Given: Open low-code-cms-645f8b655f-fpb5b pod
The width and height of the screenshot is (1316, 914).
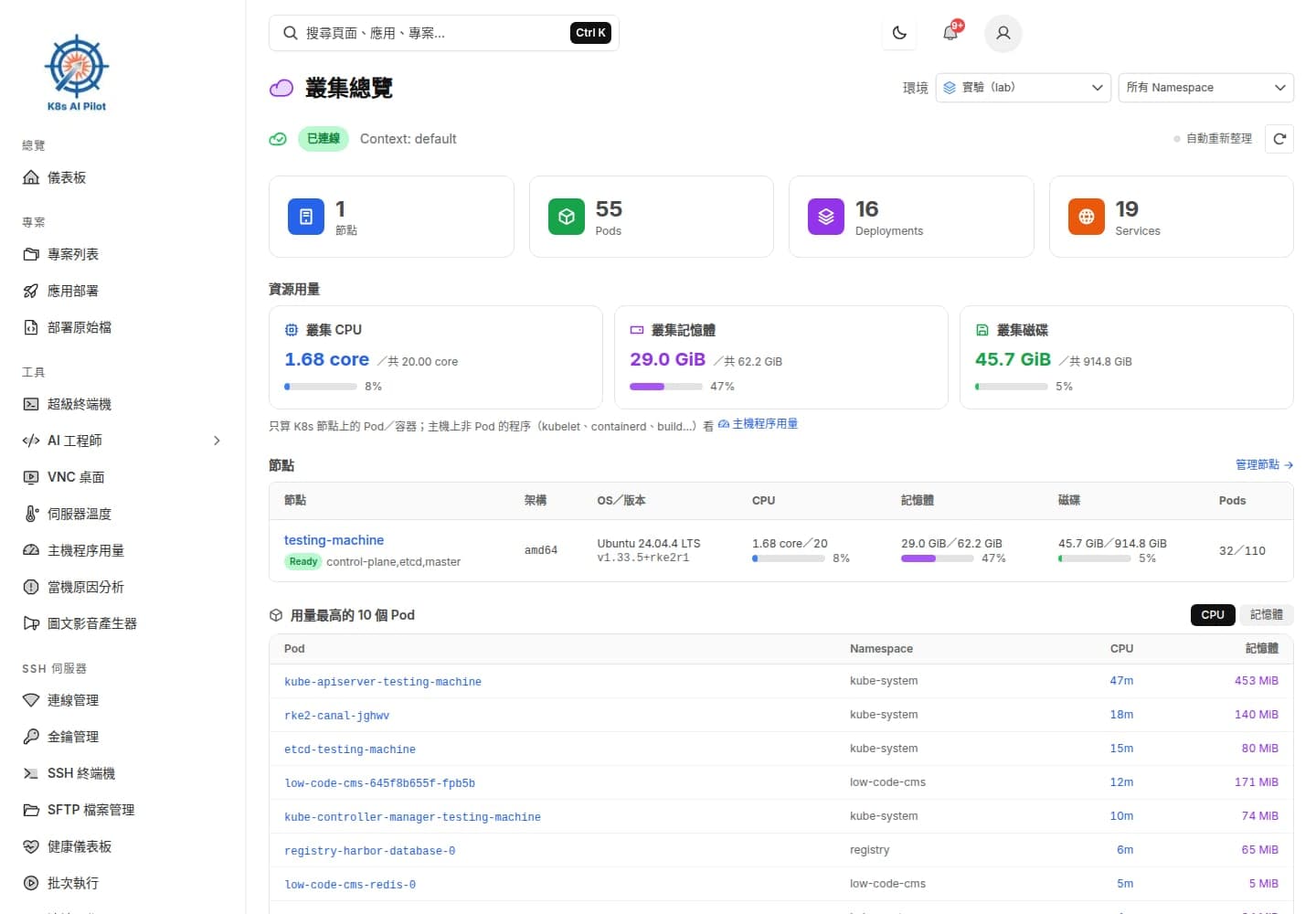Looking at the screenshot, I should pyautogui.click(x=379, y=783).
